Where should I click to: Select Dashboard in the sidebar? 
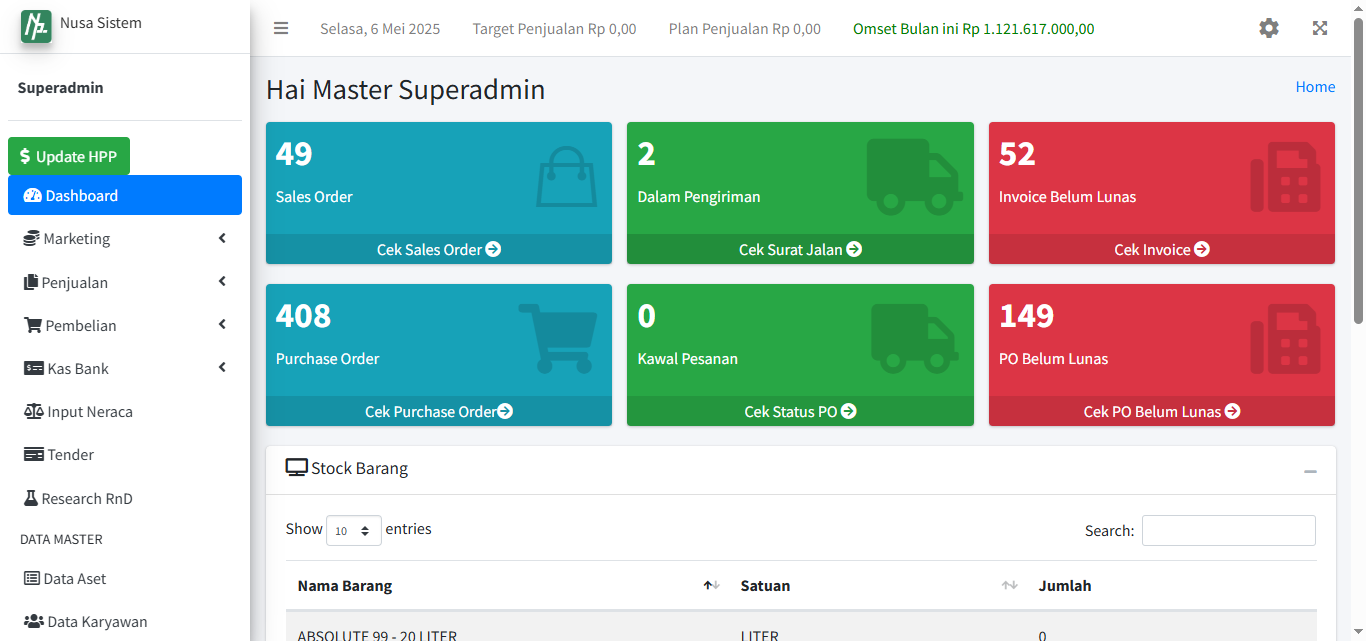(124, 196)
